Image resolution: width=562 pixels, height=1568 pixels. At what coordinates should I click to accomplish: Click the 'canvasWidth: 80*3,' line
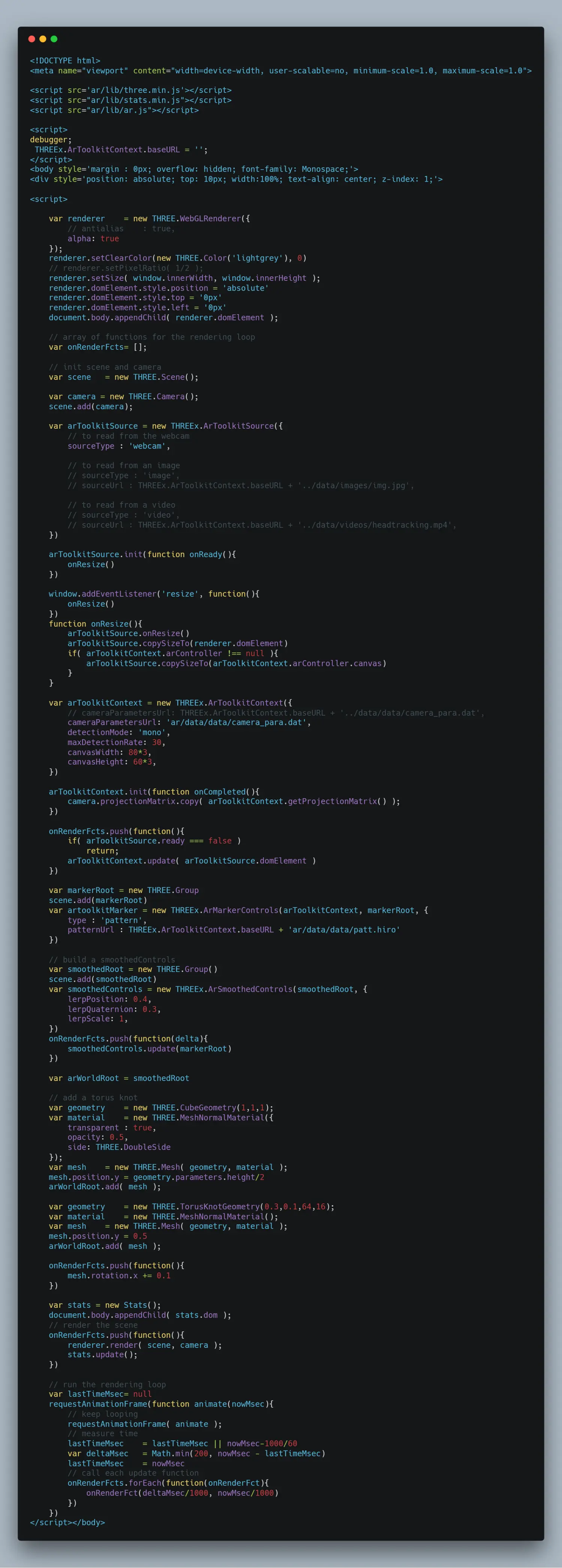[x=110, y=752]
